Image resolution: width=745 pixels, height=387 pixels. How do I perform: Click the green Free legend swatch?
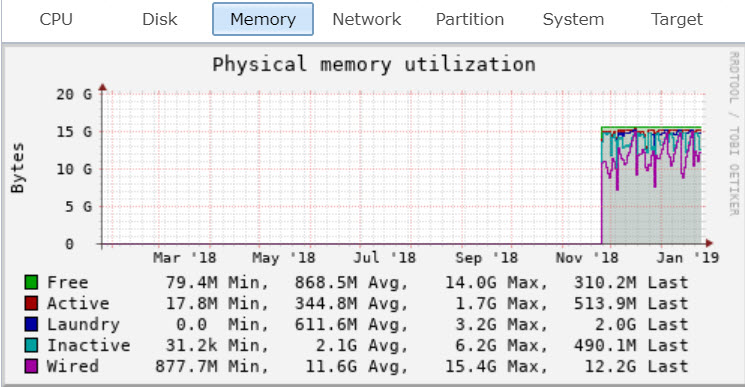(31, 282)
